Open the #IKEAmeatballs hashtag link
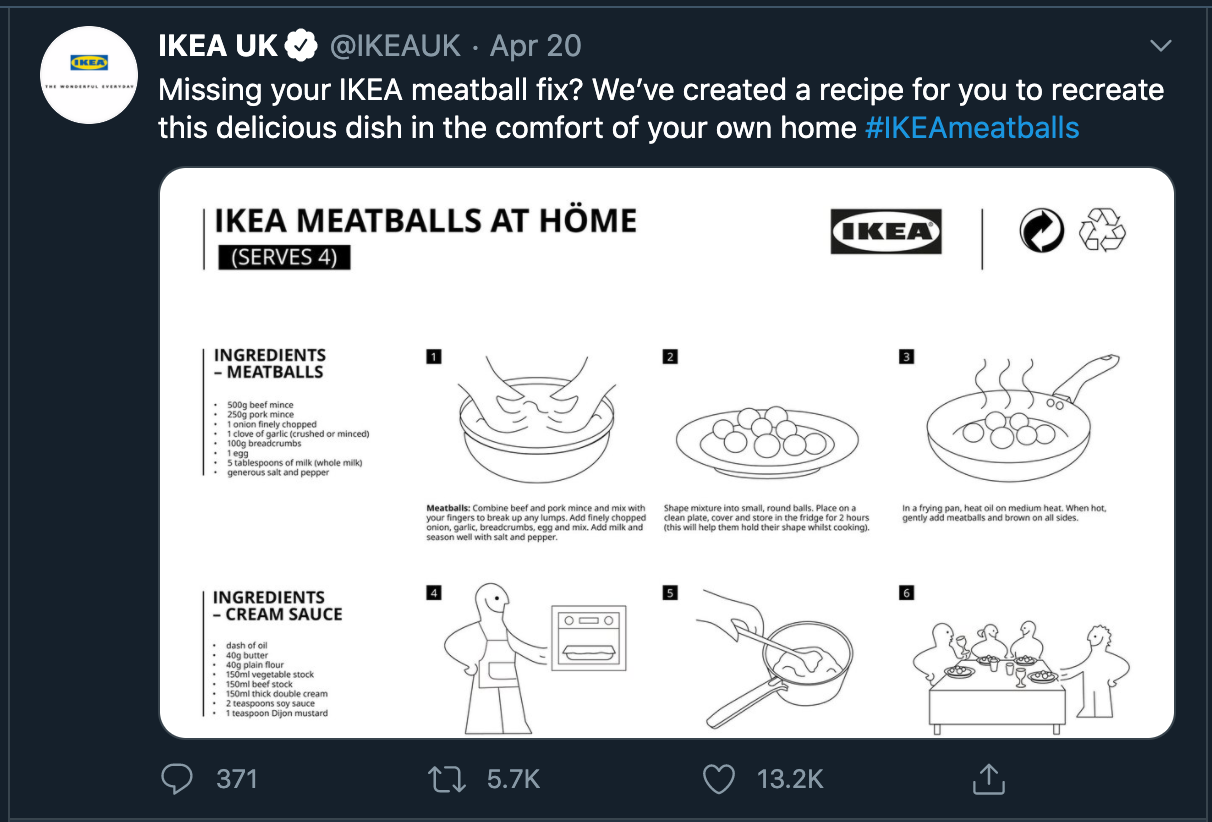 click(972, 128)
